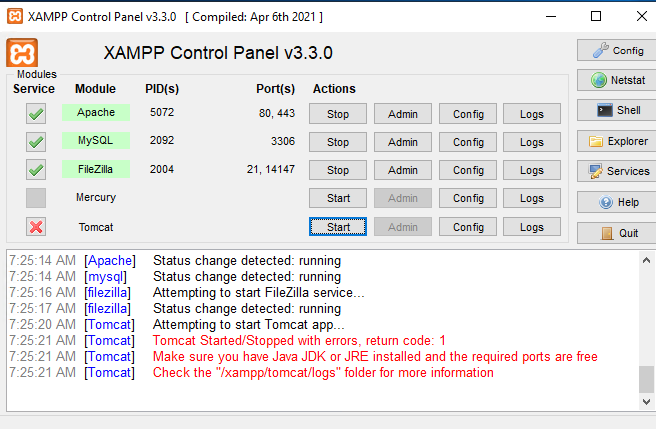Image resolution: width=656 pixels, height=429 pixels.
Task: Click the /xampp/tomcat/logs folder message
Action: coord(323,372)
